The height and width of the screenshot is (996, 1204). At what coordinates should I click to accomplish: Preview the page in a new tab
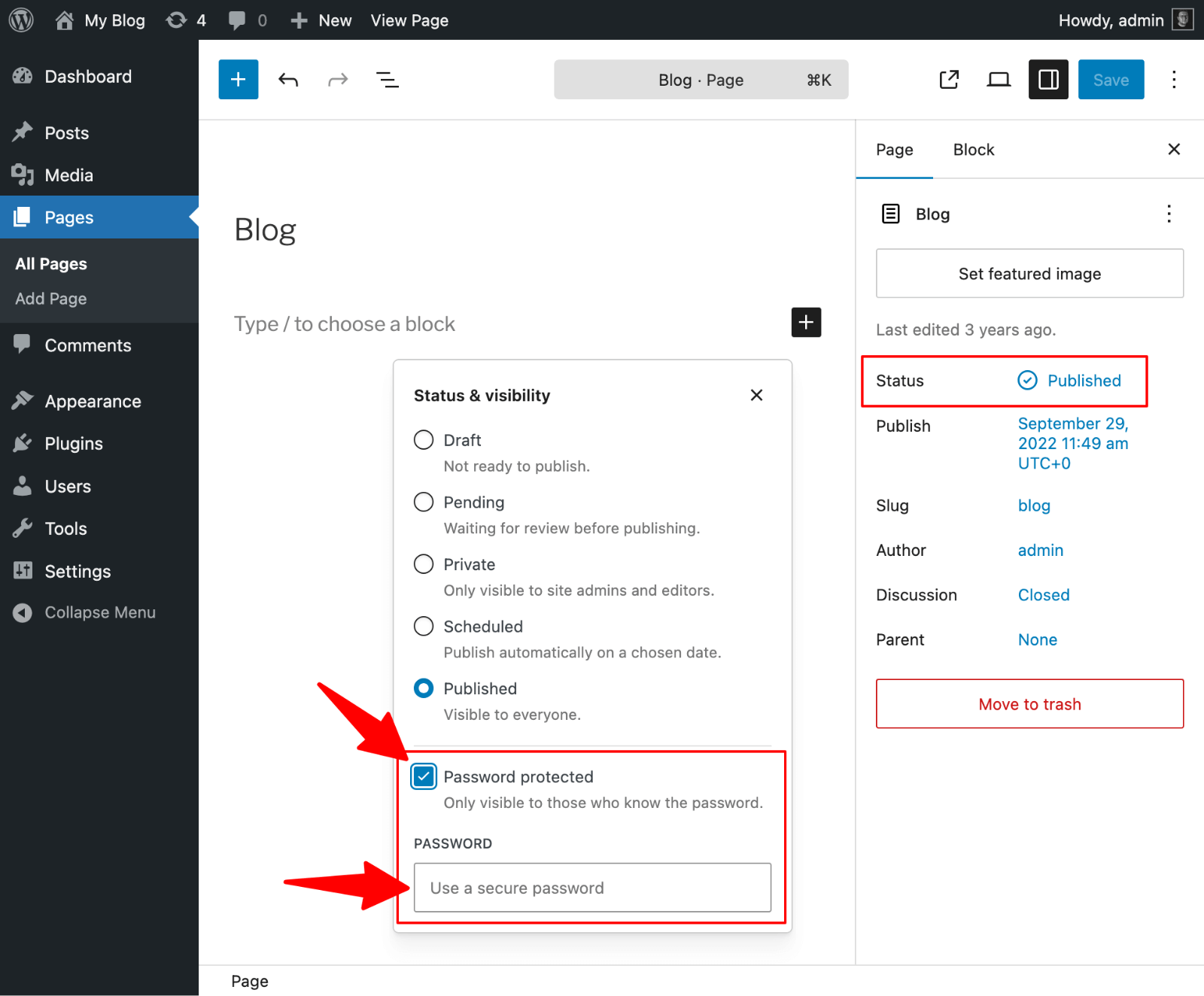click(948, 79)
